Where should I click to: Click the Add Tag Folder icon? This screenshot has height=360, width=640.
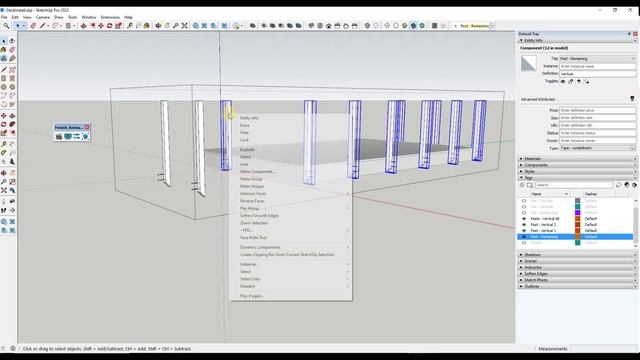tap(530, 185)
